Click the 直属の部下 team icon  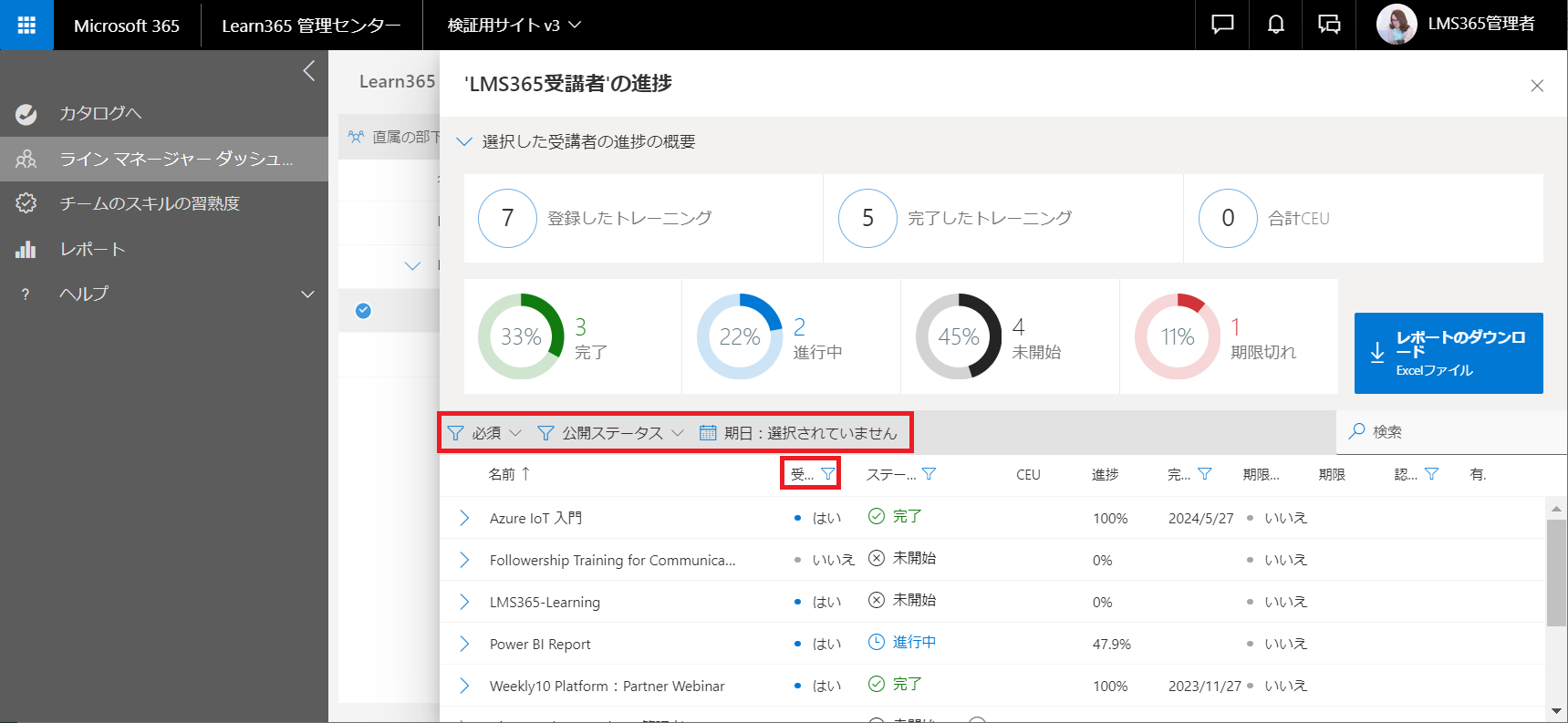(x=356, y=137)
